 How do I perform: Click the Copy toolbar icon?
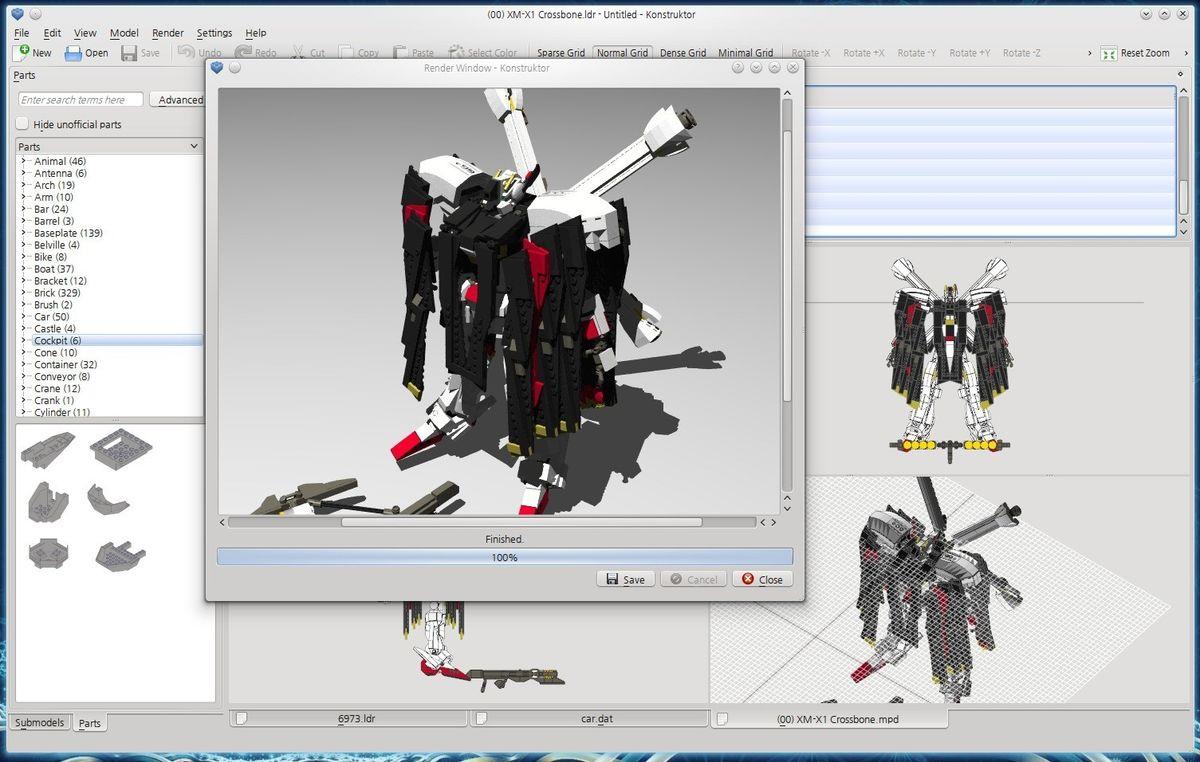346,53
